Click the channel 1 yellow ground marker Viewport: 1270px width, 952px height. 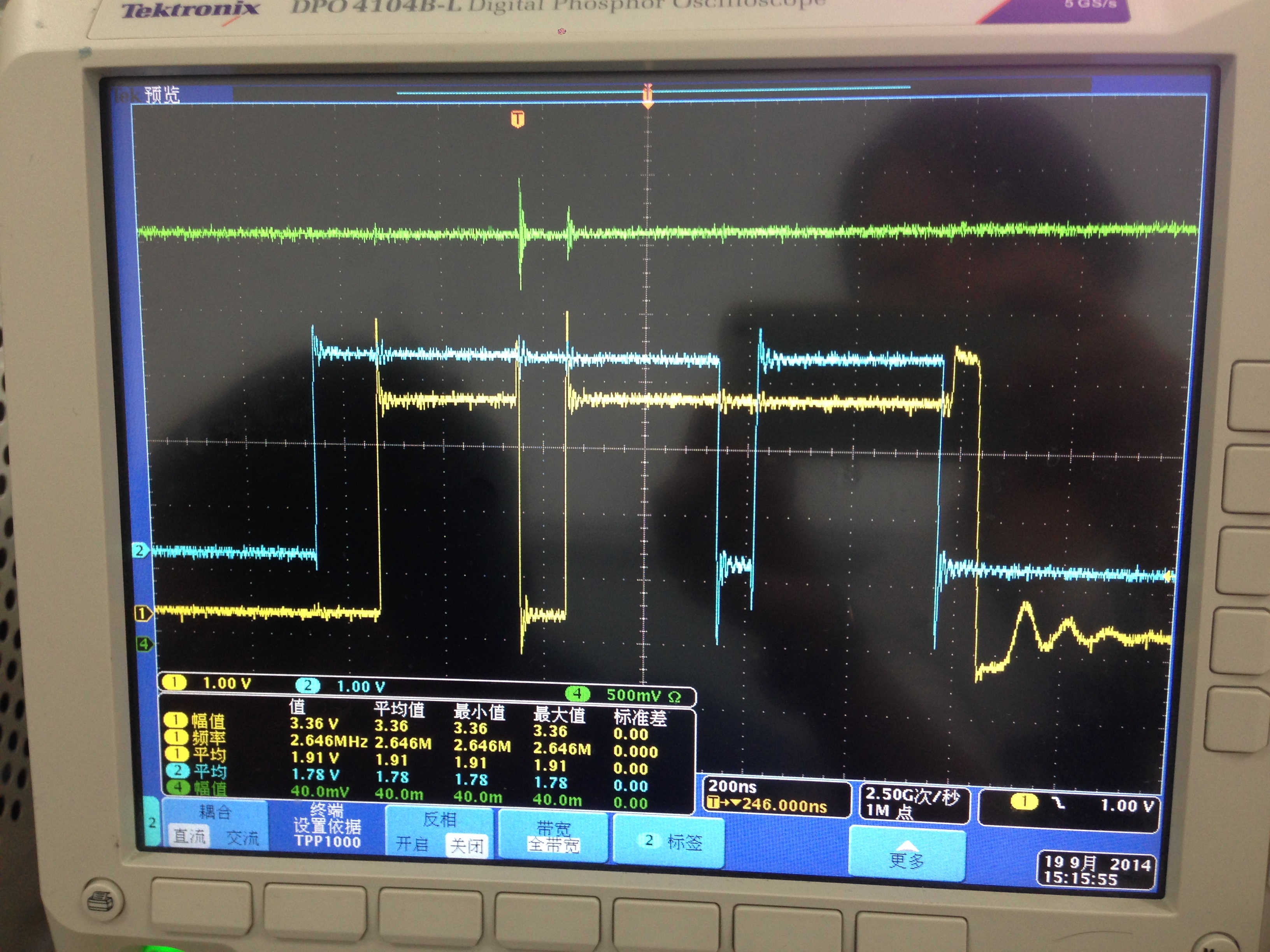(141, 613)
